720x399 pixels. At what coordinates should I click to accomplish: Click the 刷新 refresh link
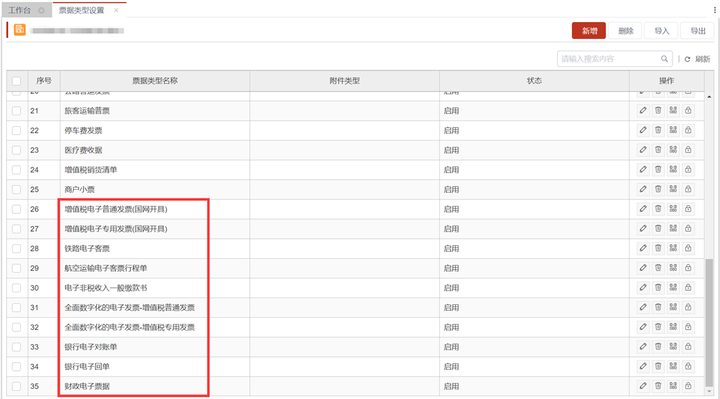698,59
